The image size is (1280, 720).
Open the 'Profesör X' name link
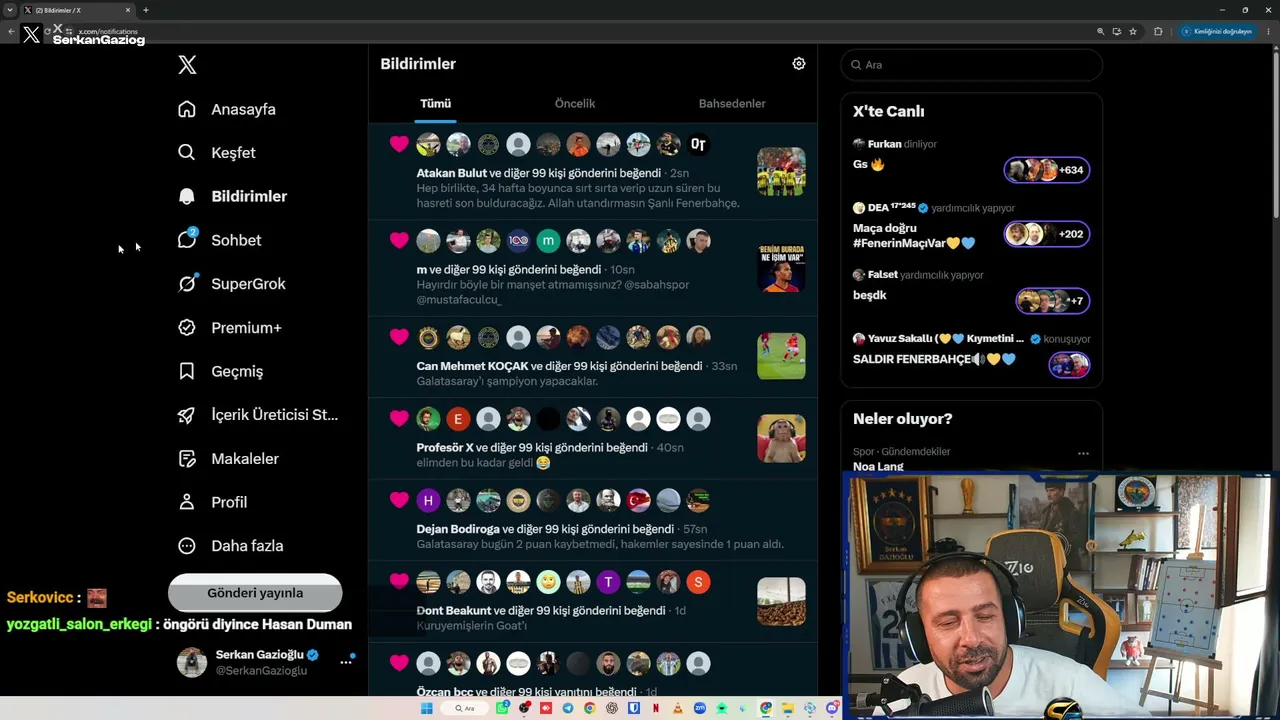pyautogui.click(x=445, y=448)
